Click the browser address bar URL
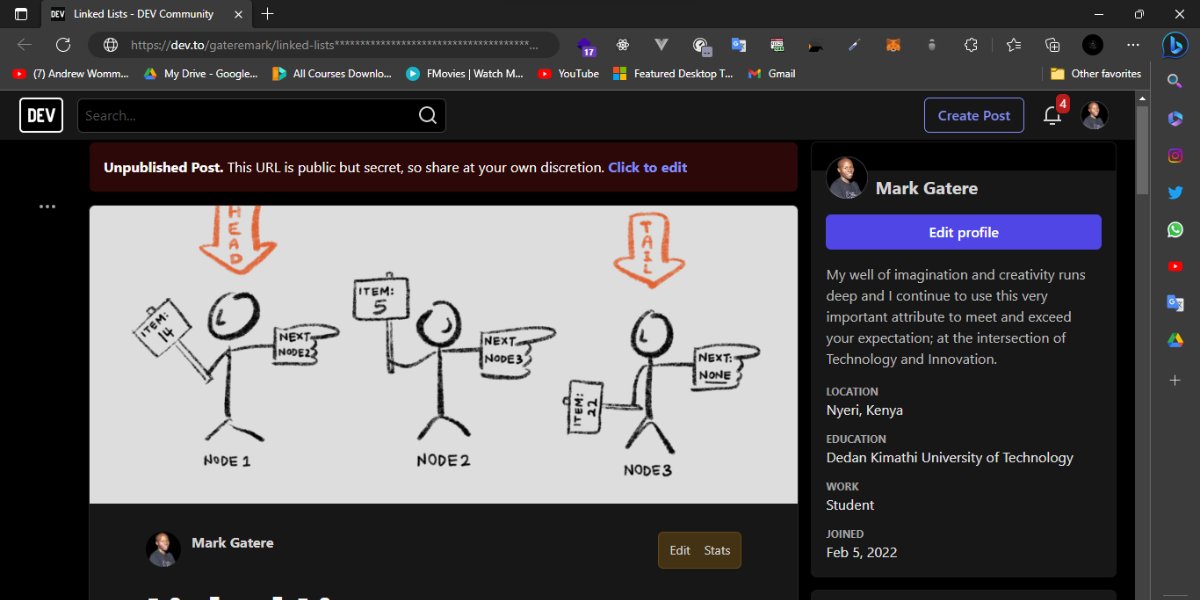 click(x=336, y=45)
